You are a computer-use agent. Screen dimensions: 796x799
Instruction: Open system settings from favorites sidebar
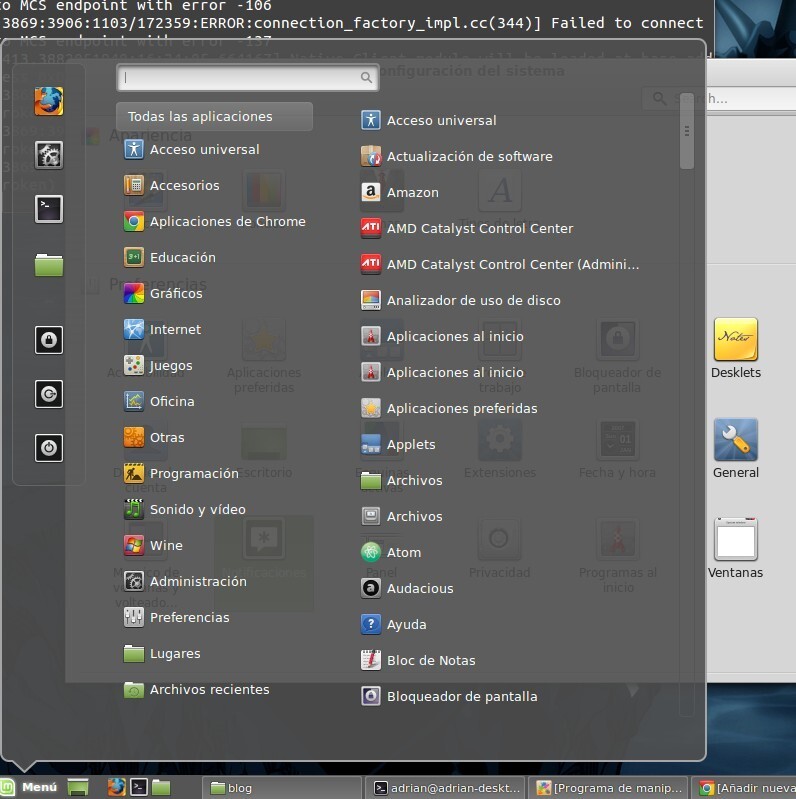tap(49, 154)
